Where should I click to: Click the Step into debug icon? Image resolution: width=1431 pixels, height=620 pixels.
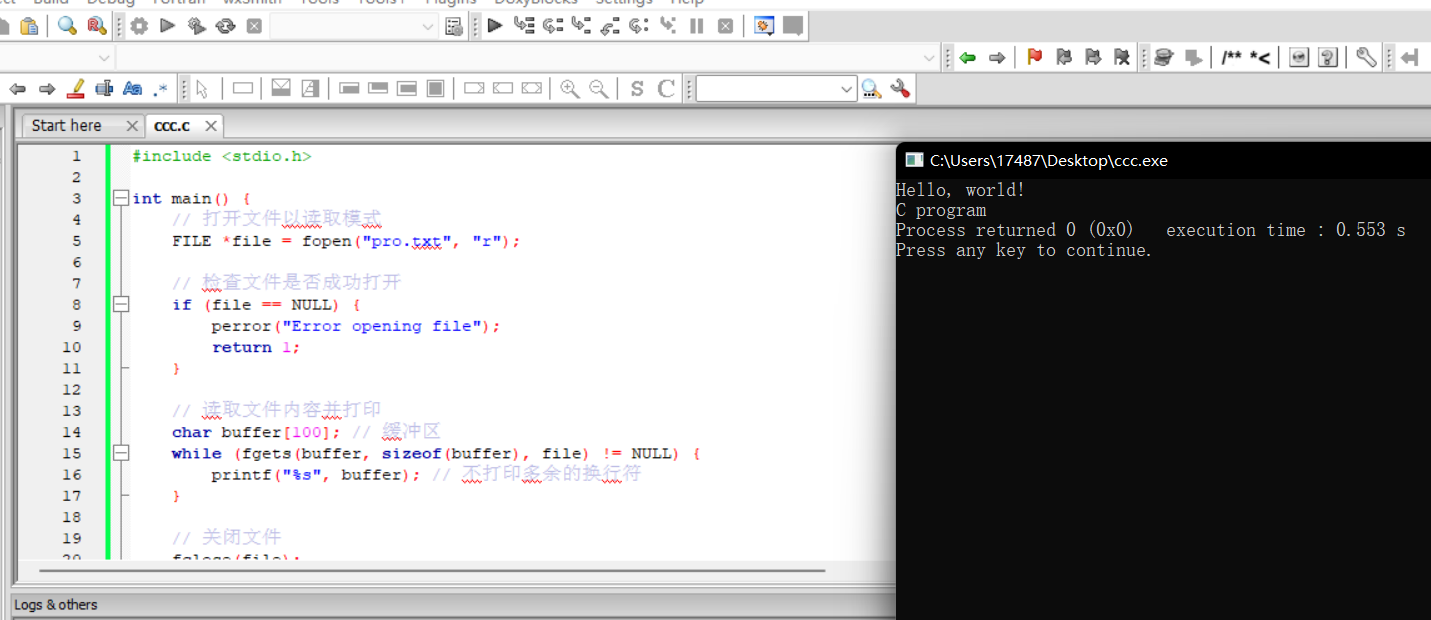(x=581, y=26)
